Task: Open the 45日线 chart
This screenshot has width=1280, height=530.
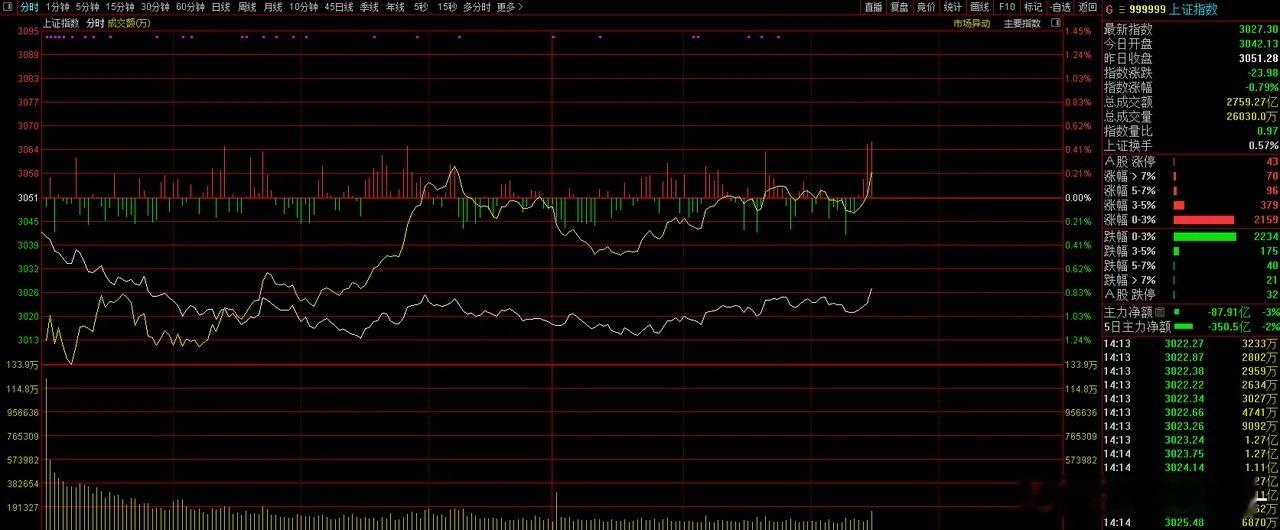Action: point(339,7)
